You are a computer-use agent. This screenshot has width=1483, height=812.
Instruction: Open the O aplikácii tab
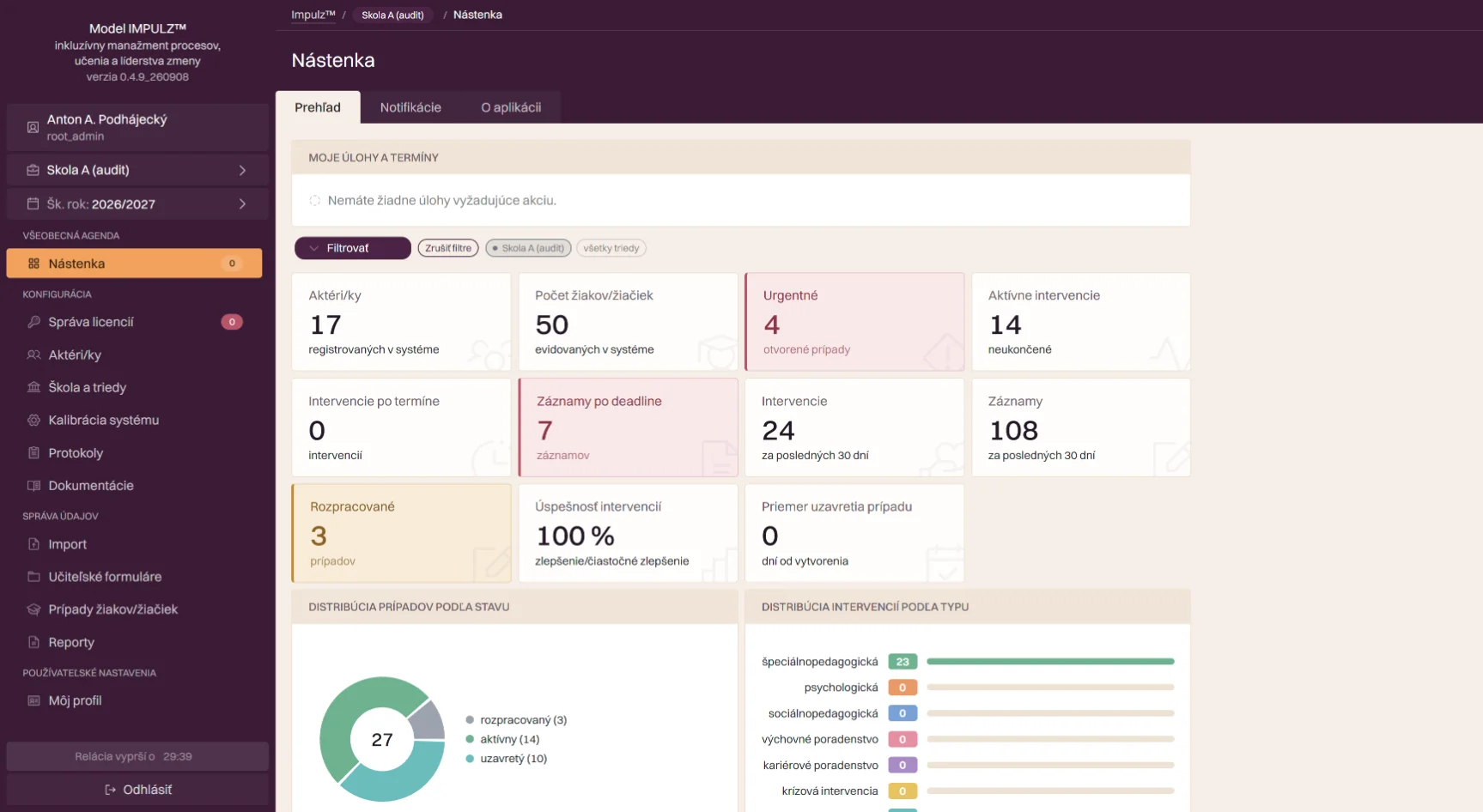coord(511,107)
